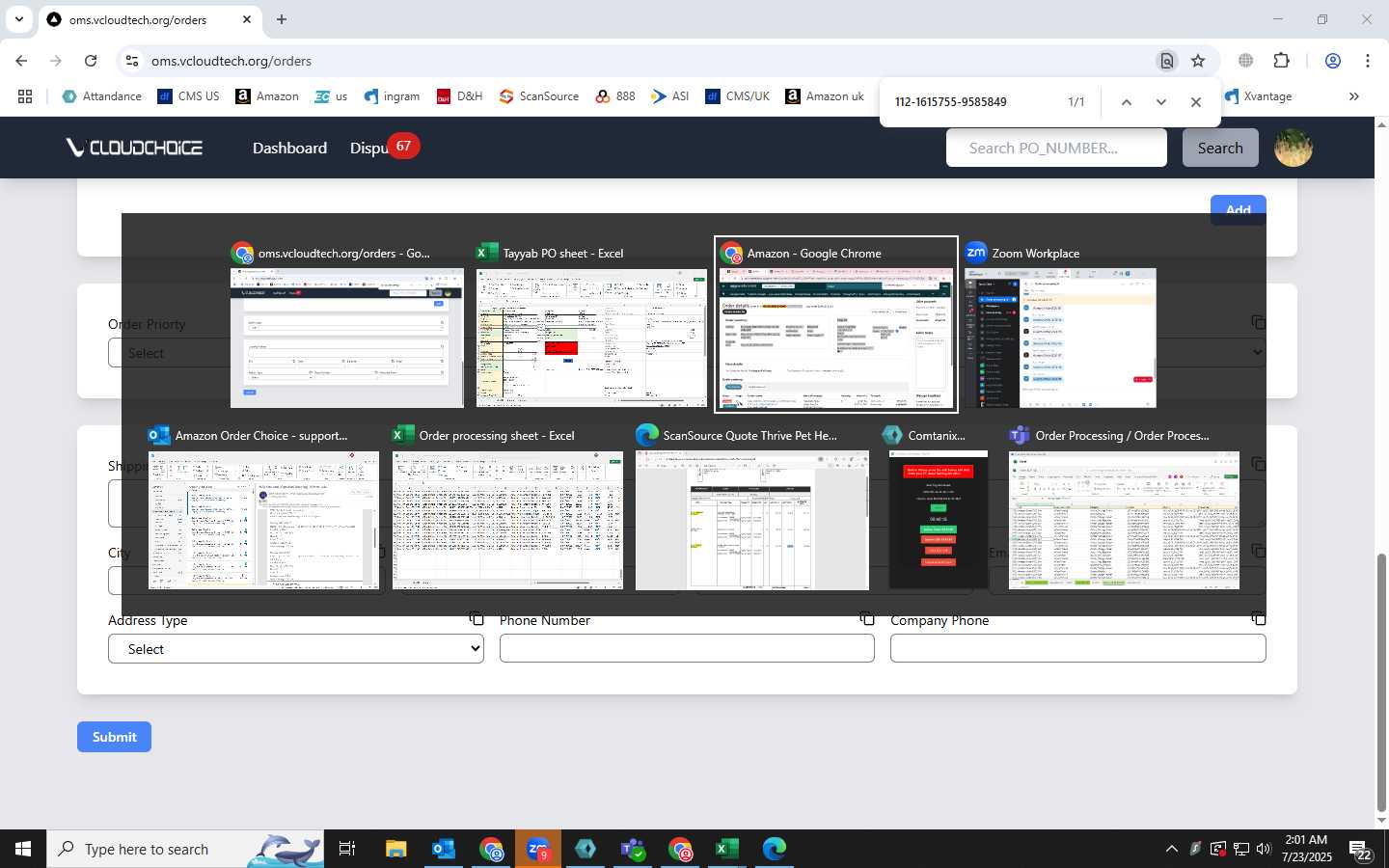Click the Search button
The width and height of the screenshot is (1389, 868).
[1220, 148]
